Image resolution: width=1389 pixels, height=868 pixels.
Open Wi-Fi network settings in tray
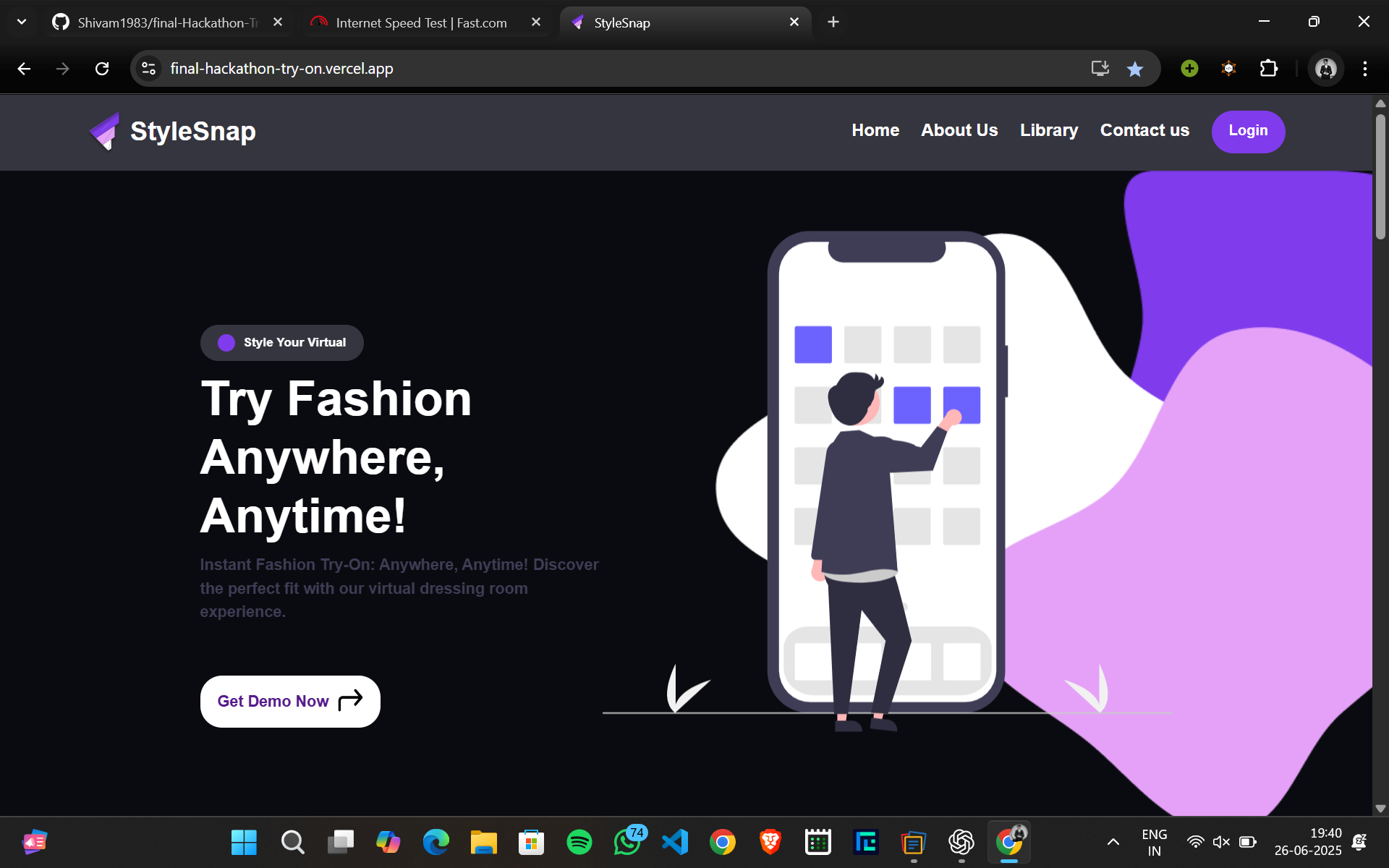click(x=1195, y=842)
